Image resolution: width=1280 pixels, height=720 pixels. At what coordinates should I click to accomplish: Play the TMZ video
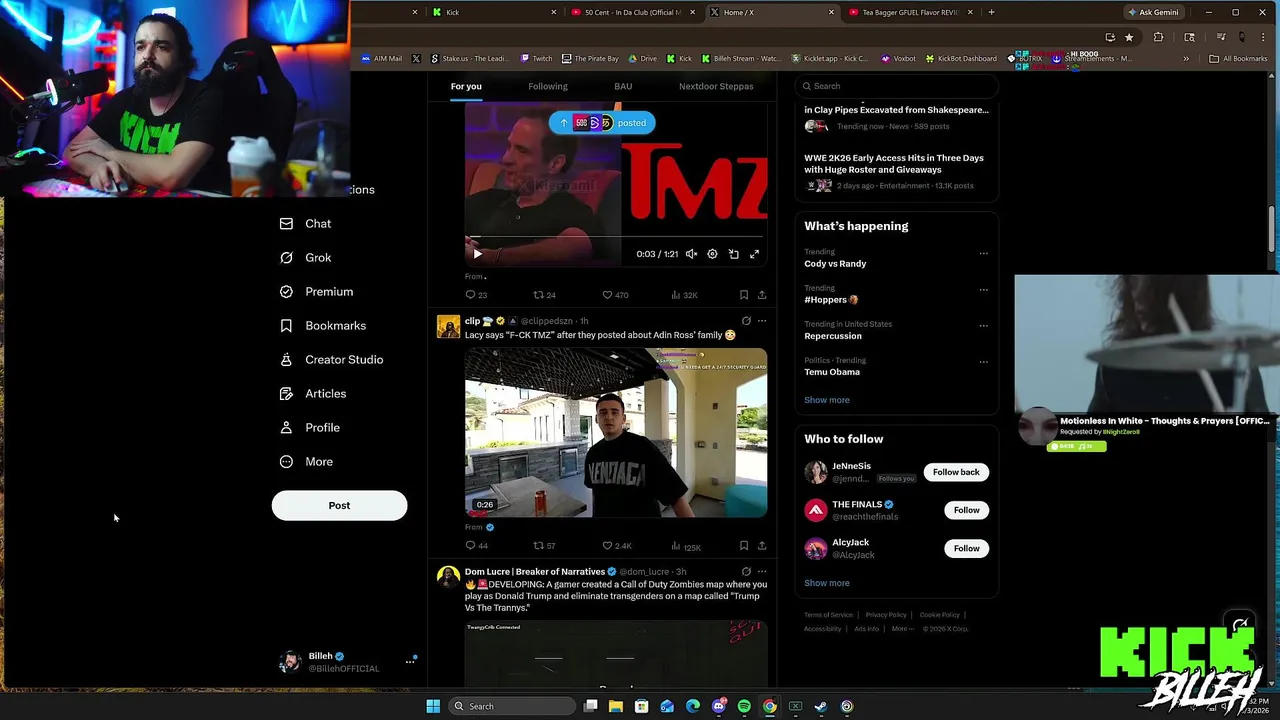click(477, 254)
